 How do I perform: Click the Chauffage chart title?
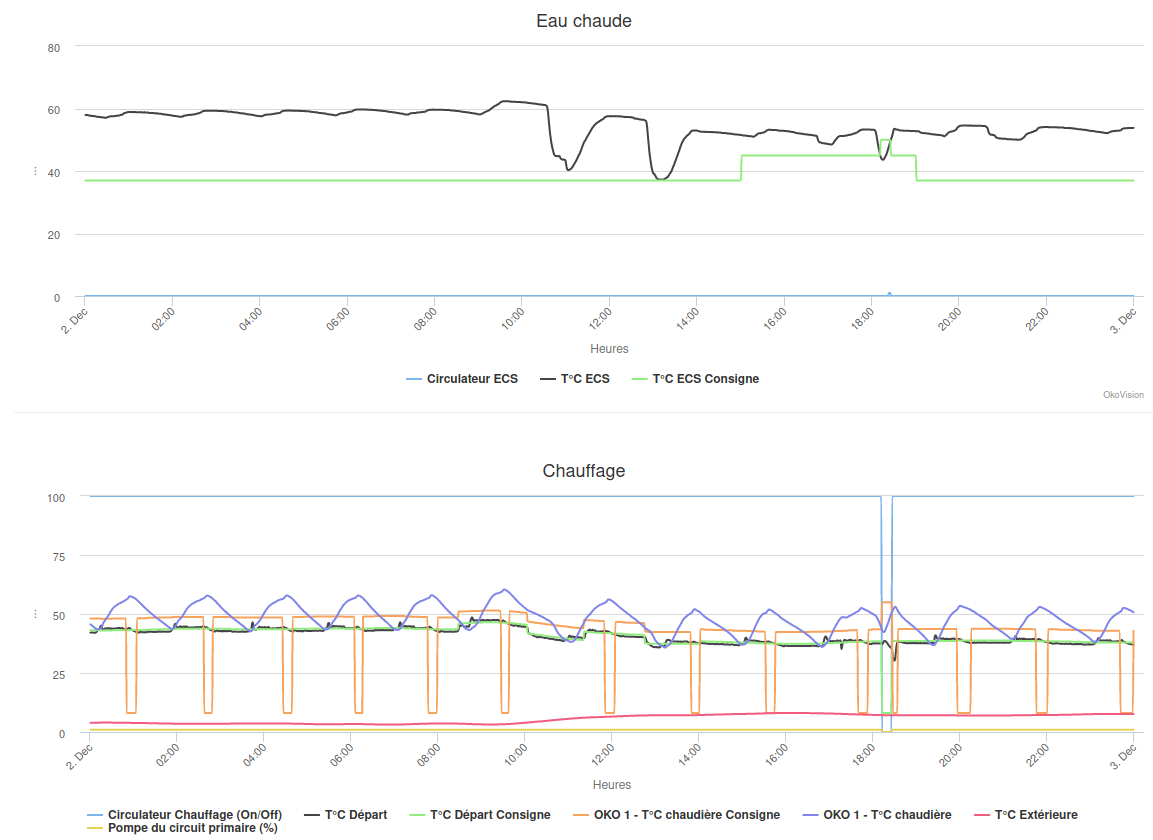584,471
